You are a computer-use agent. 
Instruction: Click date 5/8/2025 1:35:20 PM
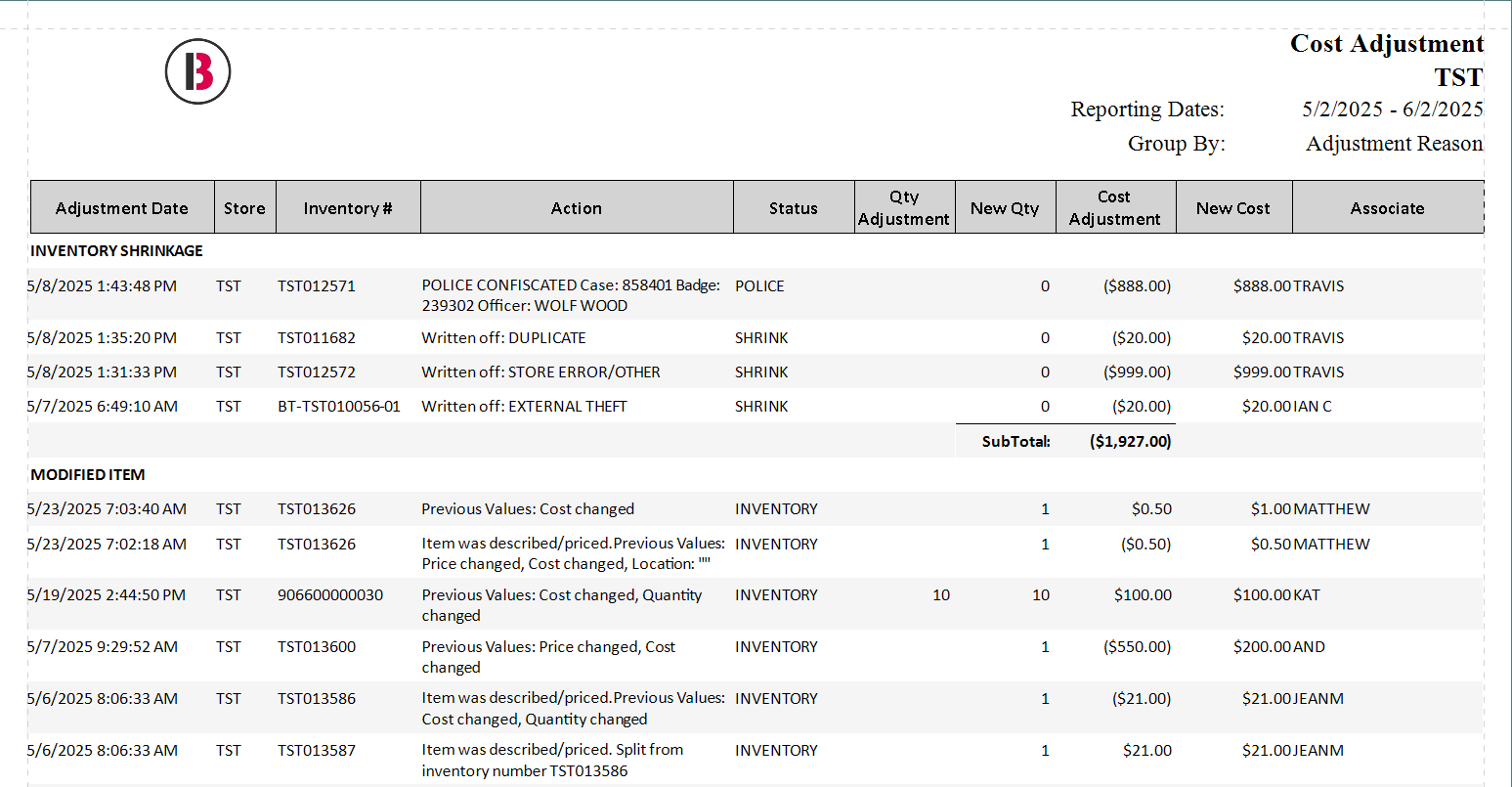click(x=102, y=337)
